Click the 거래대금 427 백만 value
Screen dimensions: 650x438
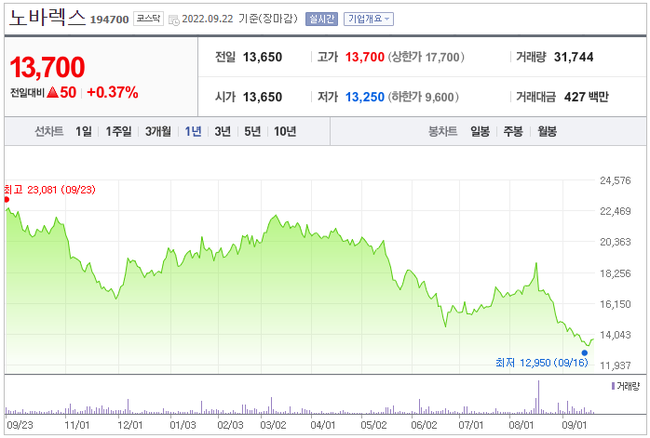pyautogui.click(x=586, y=97)
